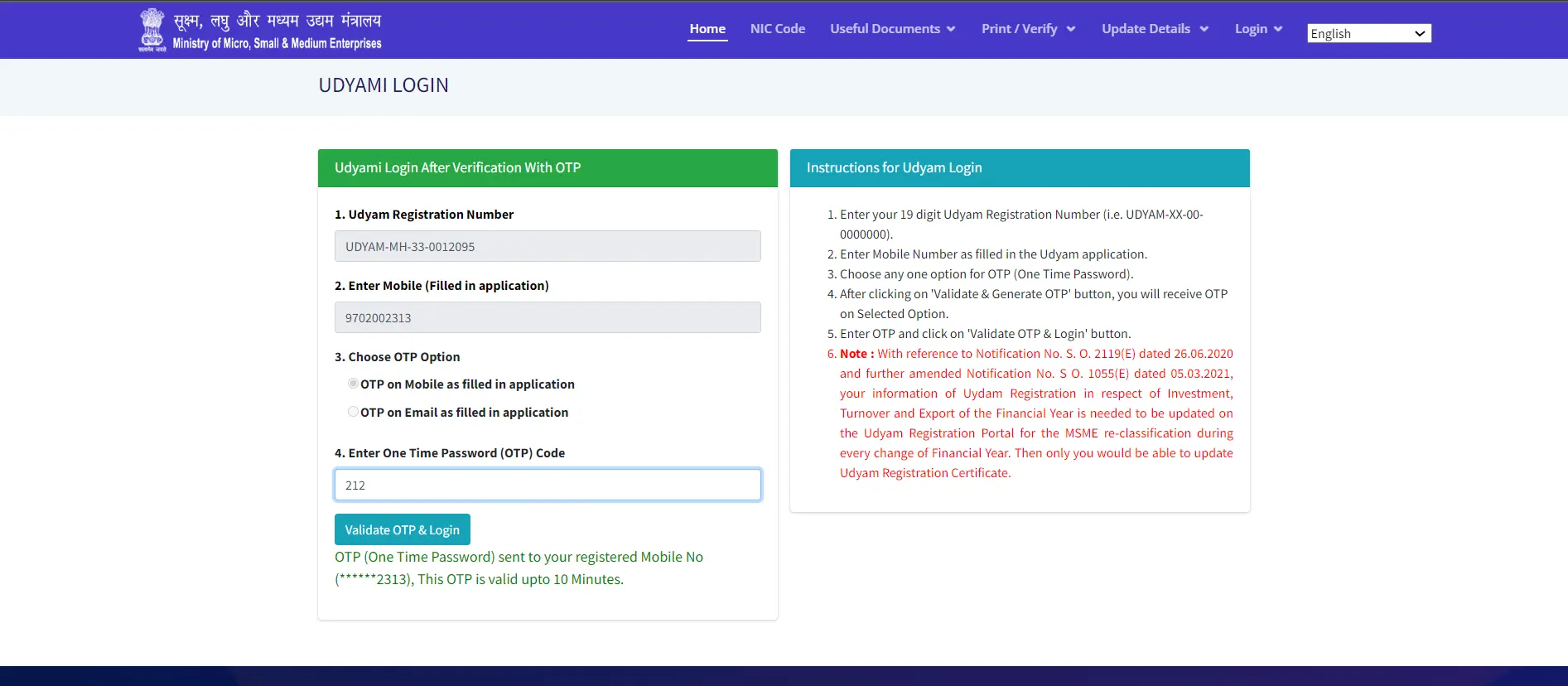Click the Ministry of MSME emblem logo

[x=152, y=30]
